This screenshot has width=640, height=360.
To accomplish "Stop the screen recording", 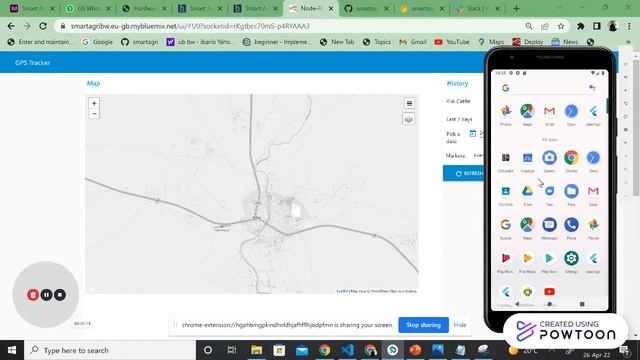I will 60,295.
